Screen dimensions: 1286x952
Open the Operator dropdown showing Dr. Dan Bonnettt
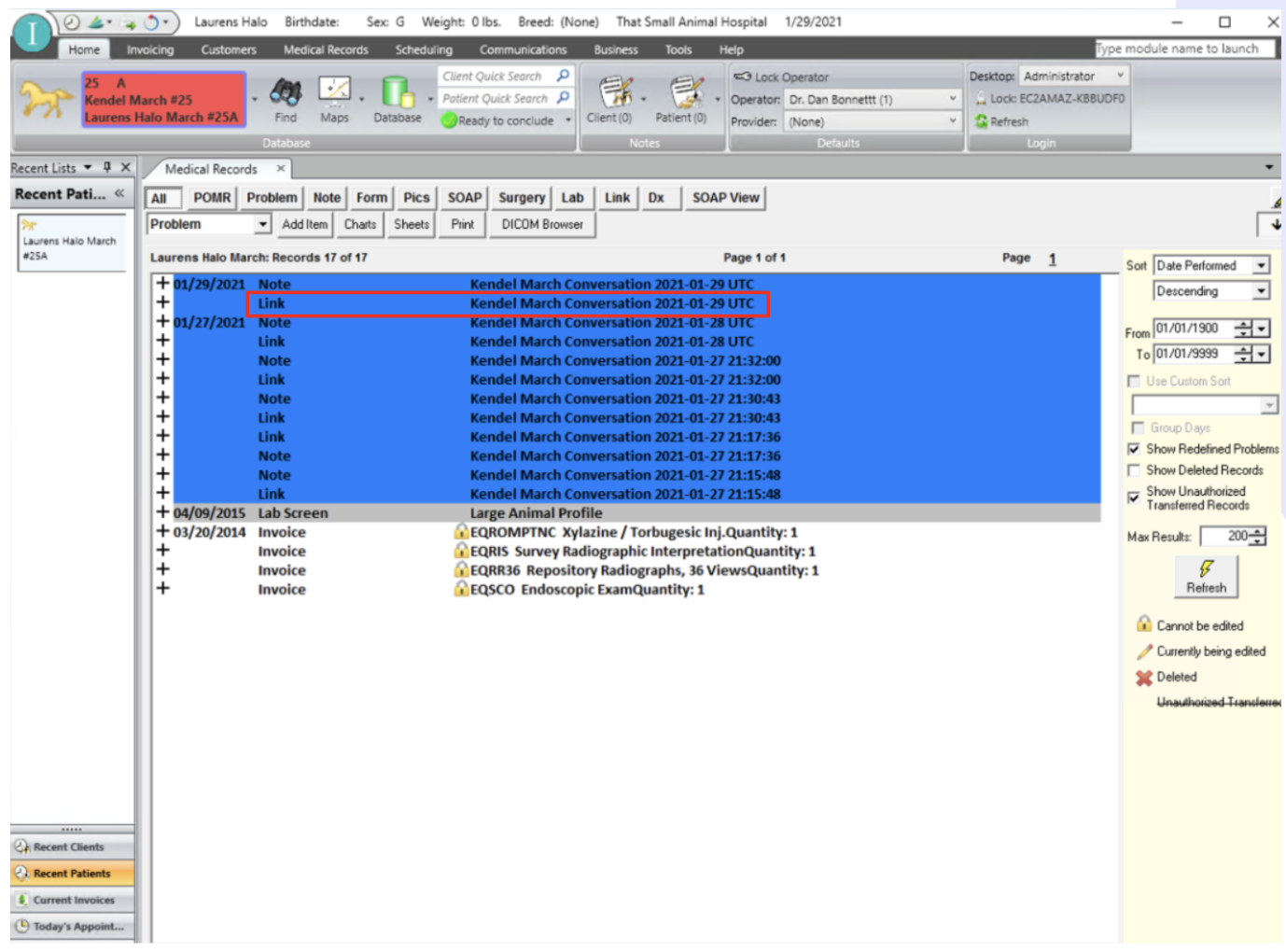coord(951,98)
